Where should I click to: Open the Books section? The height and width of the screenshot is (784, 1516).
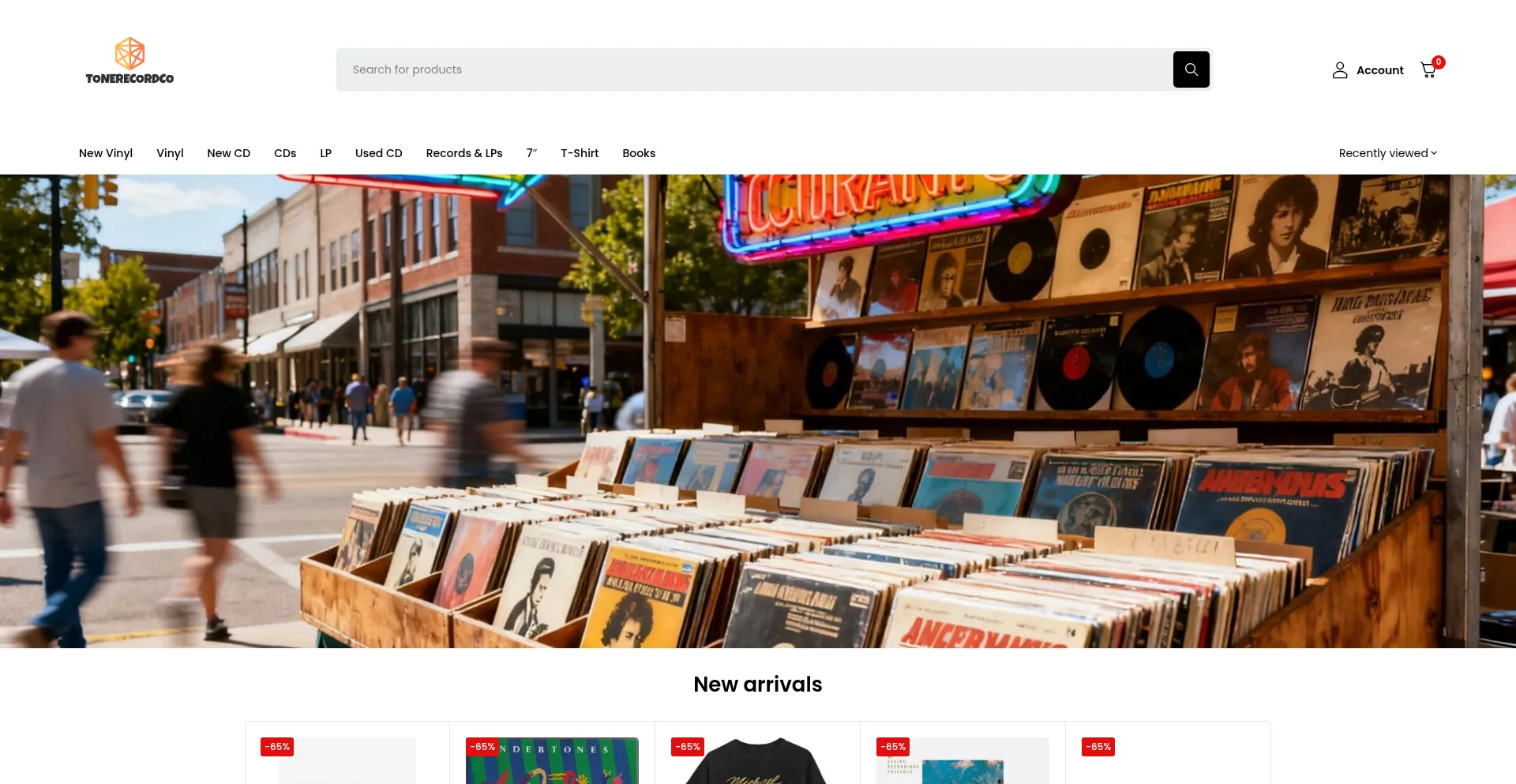coord(638,153)
